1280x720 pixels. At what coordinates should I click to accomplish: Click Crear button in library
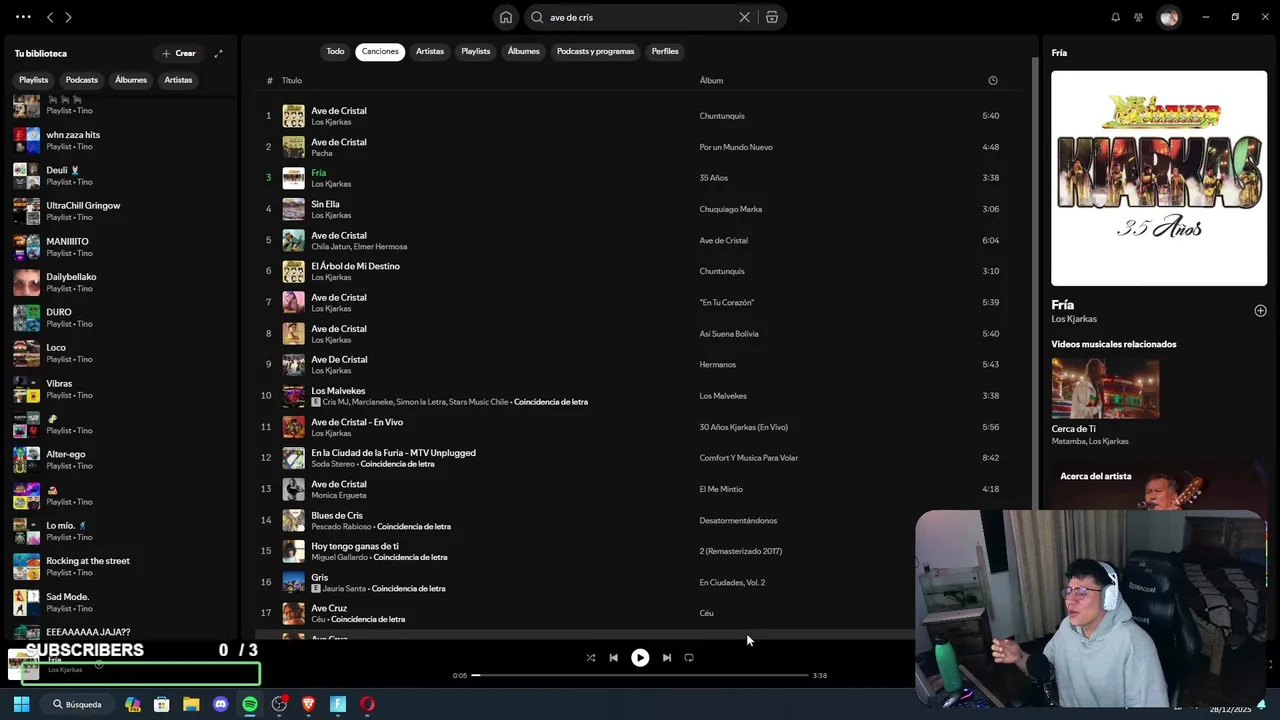(179, 53)
